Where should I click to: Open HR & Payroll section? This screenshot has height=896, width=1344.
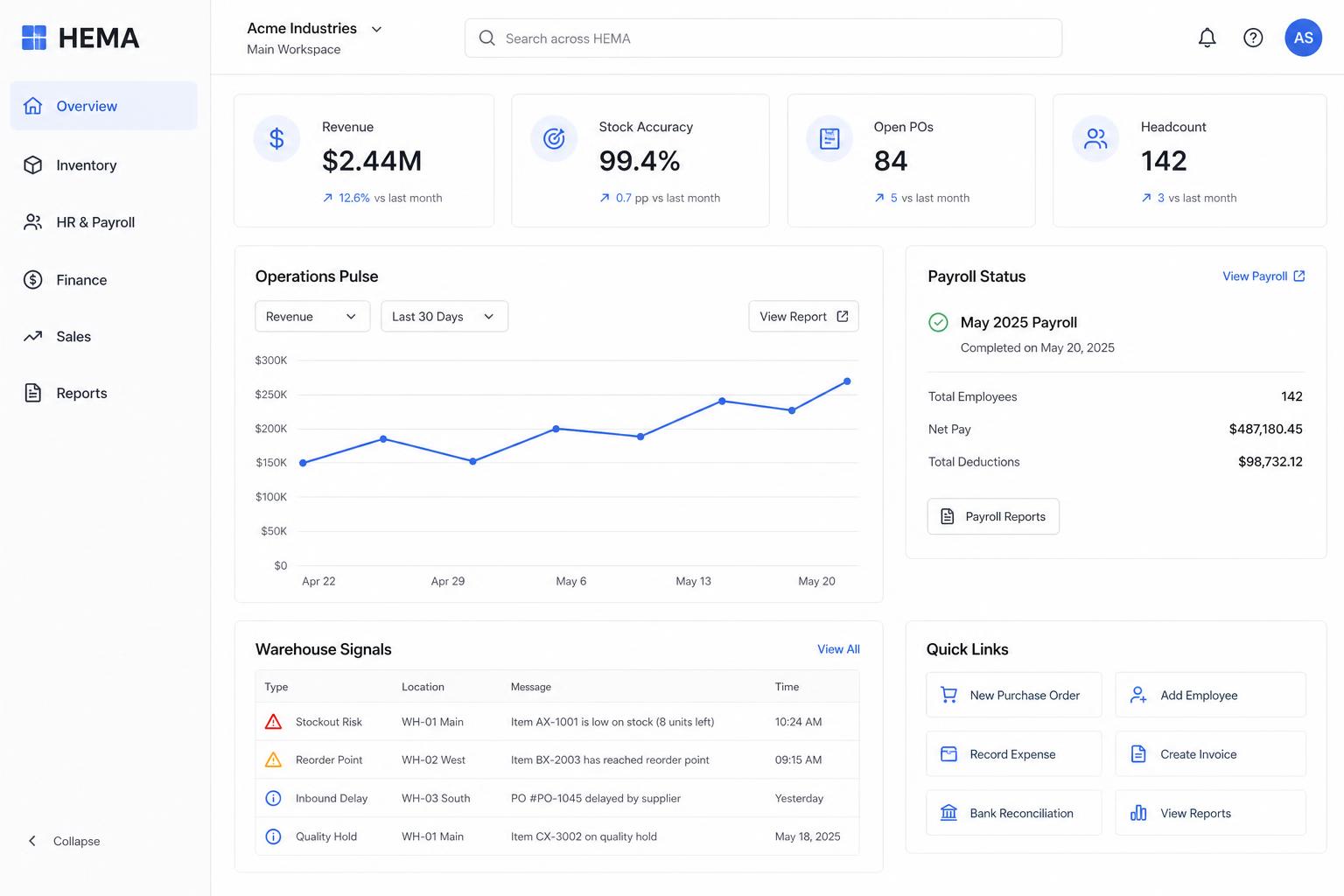pyautogui.click(x=103, y=222)
